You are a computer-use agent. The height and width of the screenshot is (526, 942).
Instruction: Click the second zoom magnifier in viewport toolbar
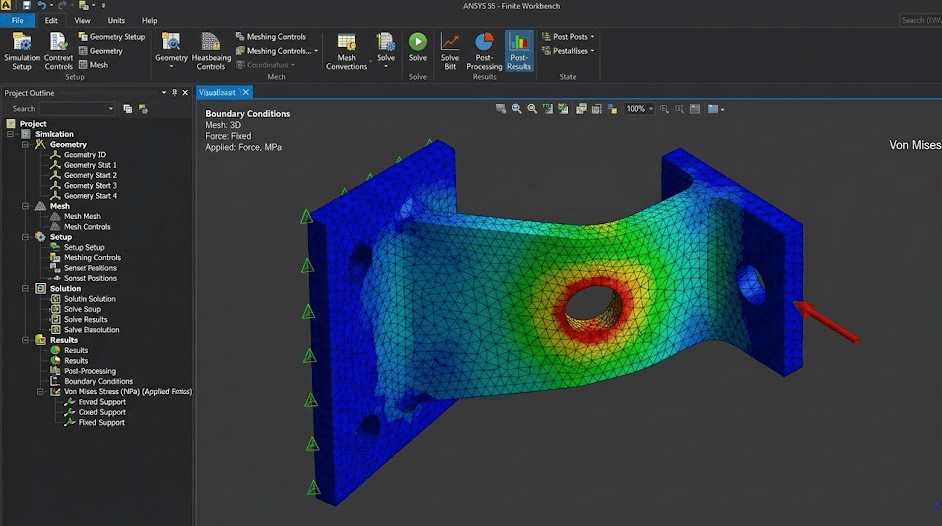(x=532, y=109)
